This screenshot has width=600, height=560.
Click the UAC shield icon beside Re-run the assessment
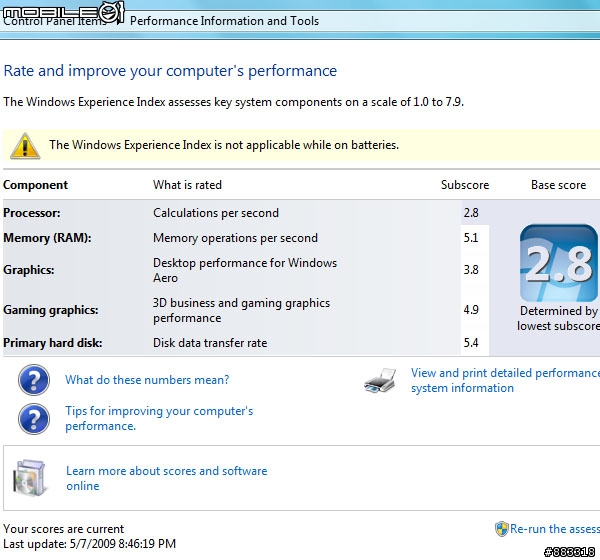click(501, 529)
